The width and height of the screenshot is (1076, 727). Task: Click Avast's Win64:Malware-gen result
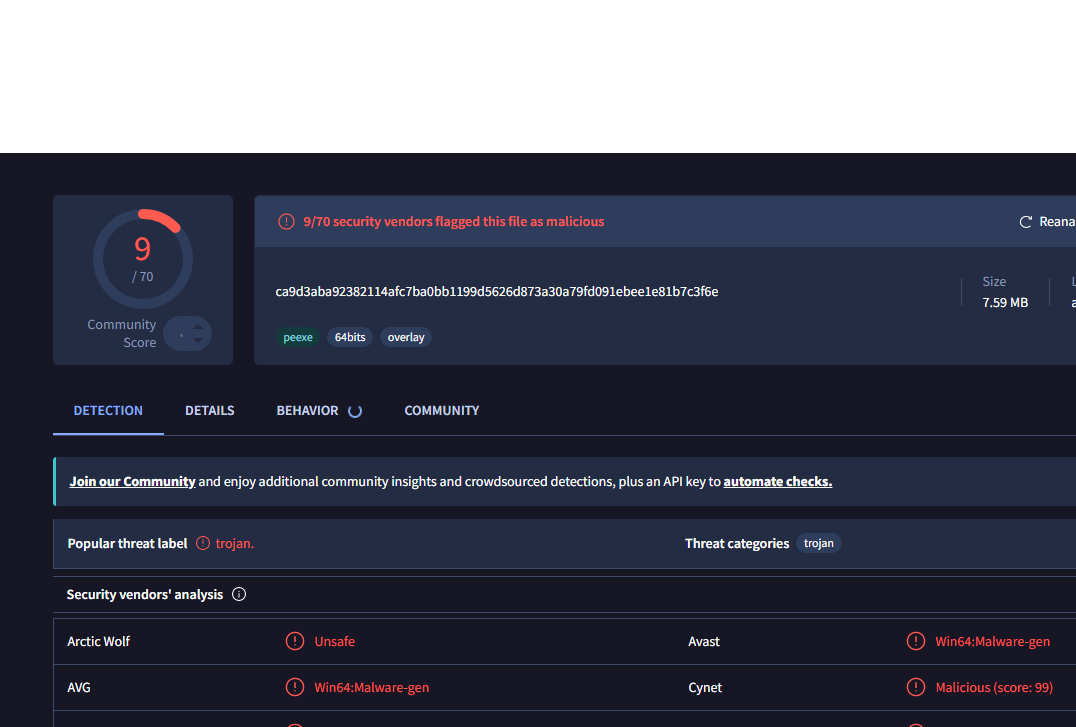(x=992, y=641)
